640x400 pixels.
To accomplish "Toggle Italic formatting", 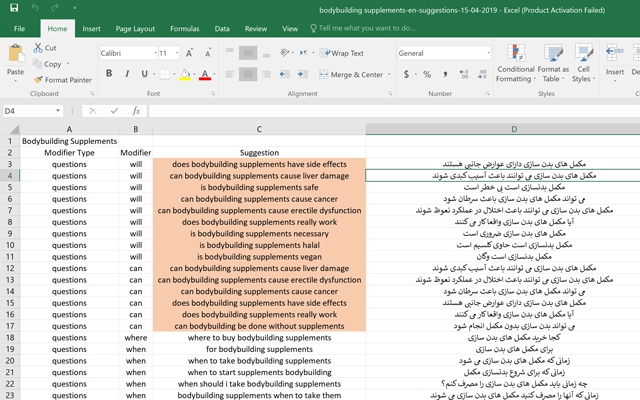I will 127,73.
